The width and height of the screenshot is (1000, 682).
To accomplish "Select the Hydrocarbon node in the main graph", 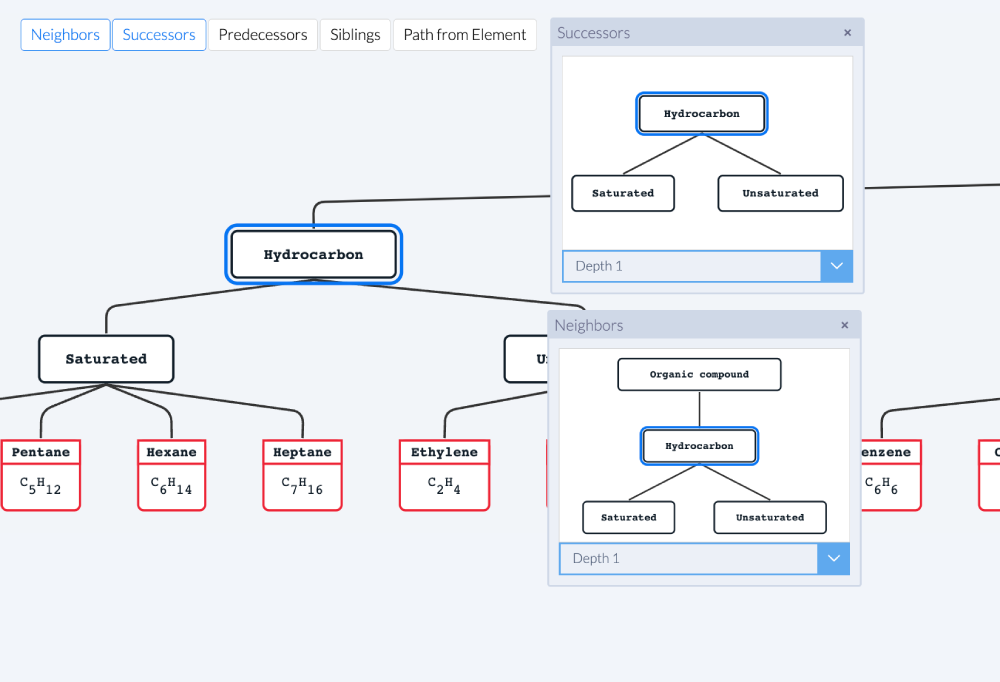I will (x=313, y=254).
